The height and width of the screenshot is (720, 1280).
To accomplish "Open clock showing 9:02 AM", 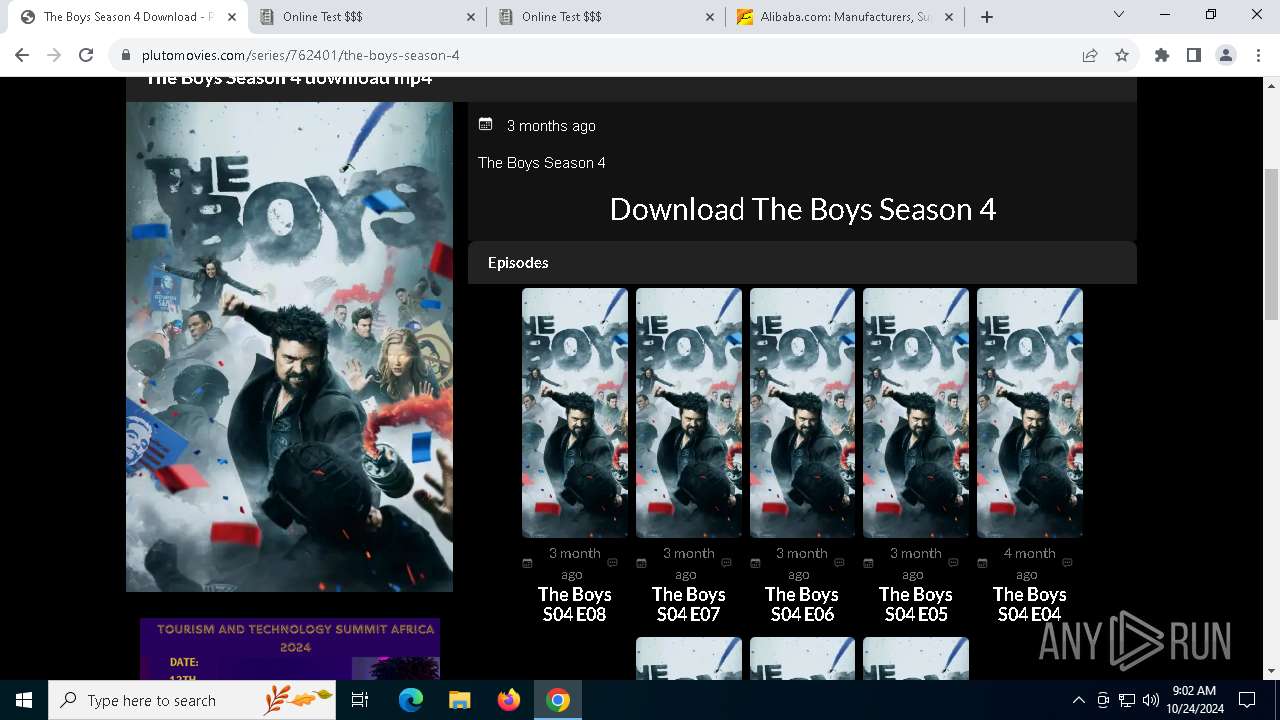I will [1194, 700].
